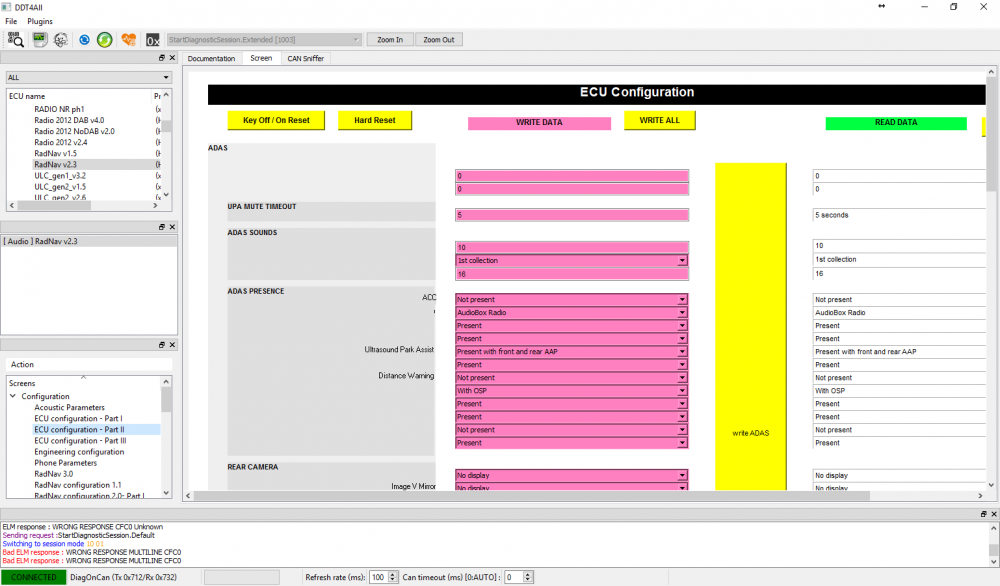1000x586 pixels.
Task: Click the yellow write ADAS button
Action: click(x=751, y=326)
